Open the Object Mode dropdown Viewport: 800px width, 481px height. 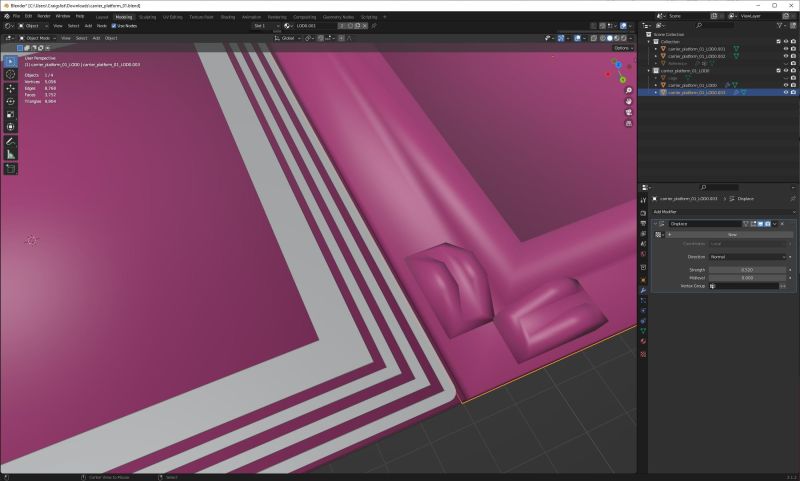tap(39, 38)
